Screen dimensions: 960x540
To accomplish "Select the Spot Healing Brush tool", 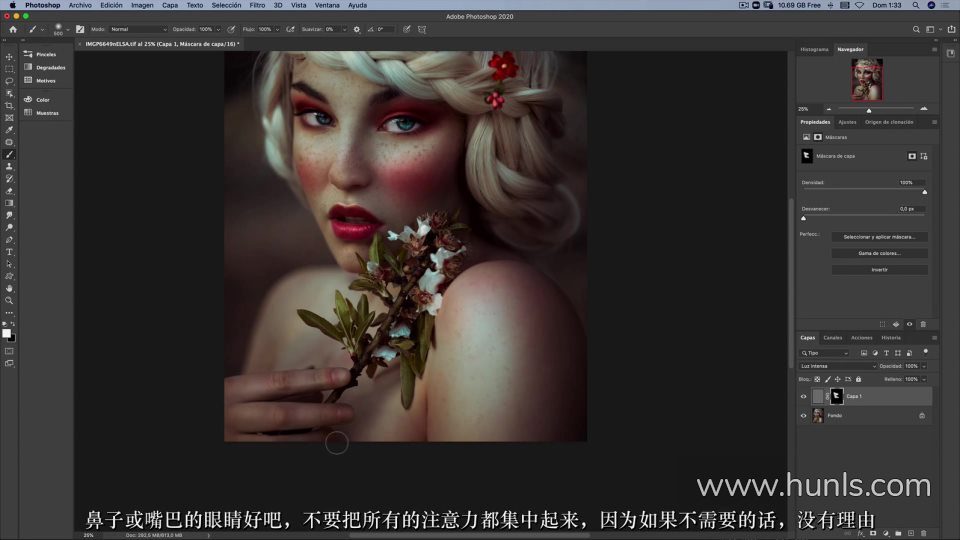I will [x=9, y=143].
